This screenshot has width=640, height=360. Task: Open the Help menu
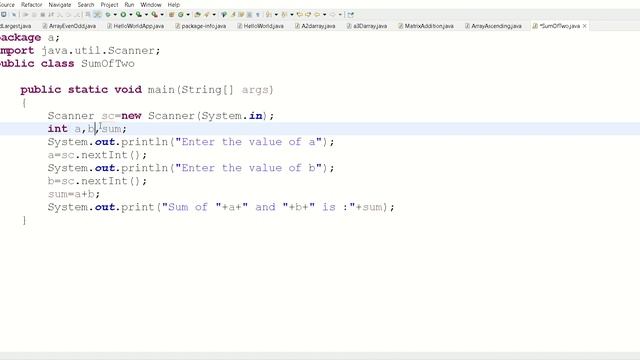point(173,4)
